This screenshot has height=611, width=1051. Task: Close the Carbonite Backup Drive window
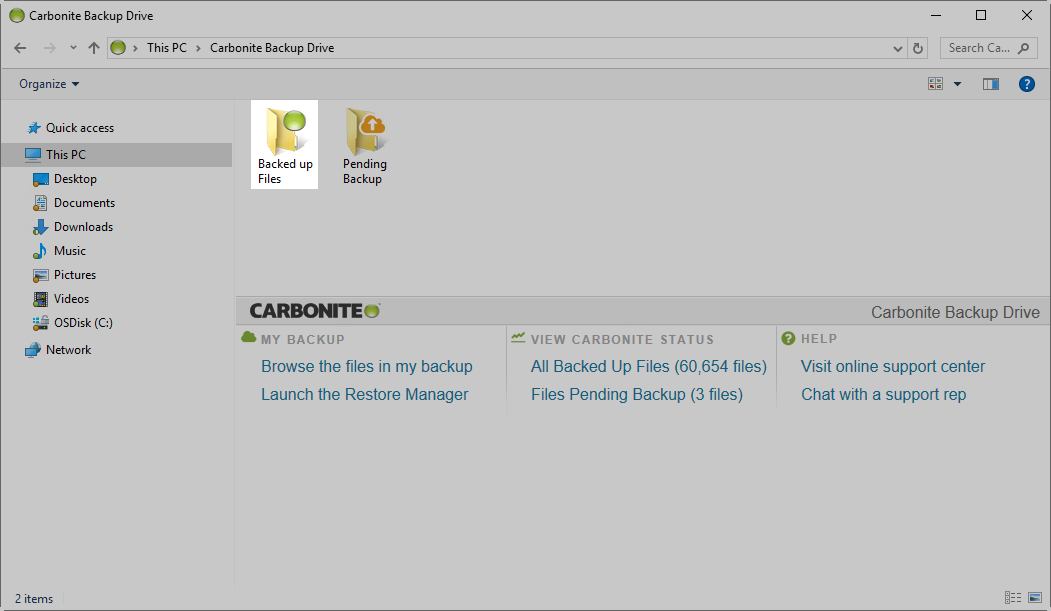pos(1026,15)
